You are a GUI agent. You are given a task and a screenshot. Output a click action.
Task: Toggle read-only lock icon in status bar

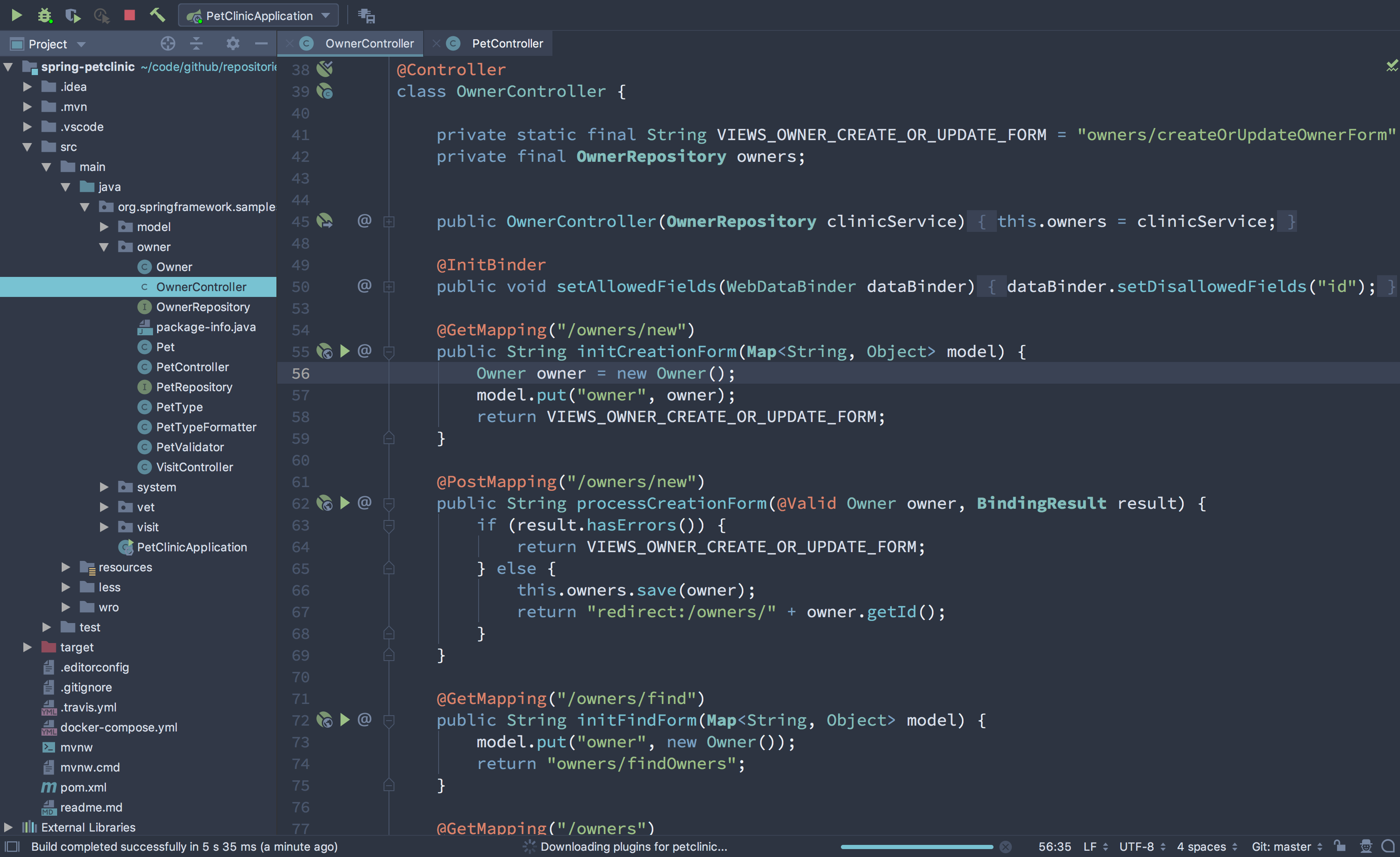[1340, 846]
